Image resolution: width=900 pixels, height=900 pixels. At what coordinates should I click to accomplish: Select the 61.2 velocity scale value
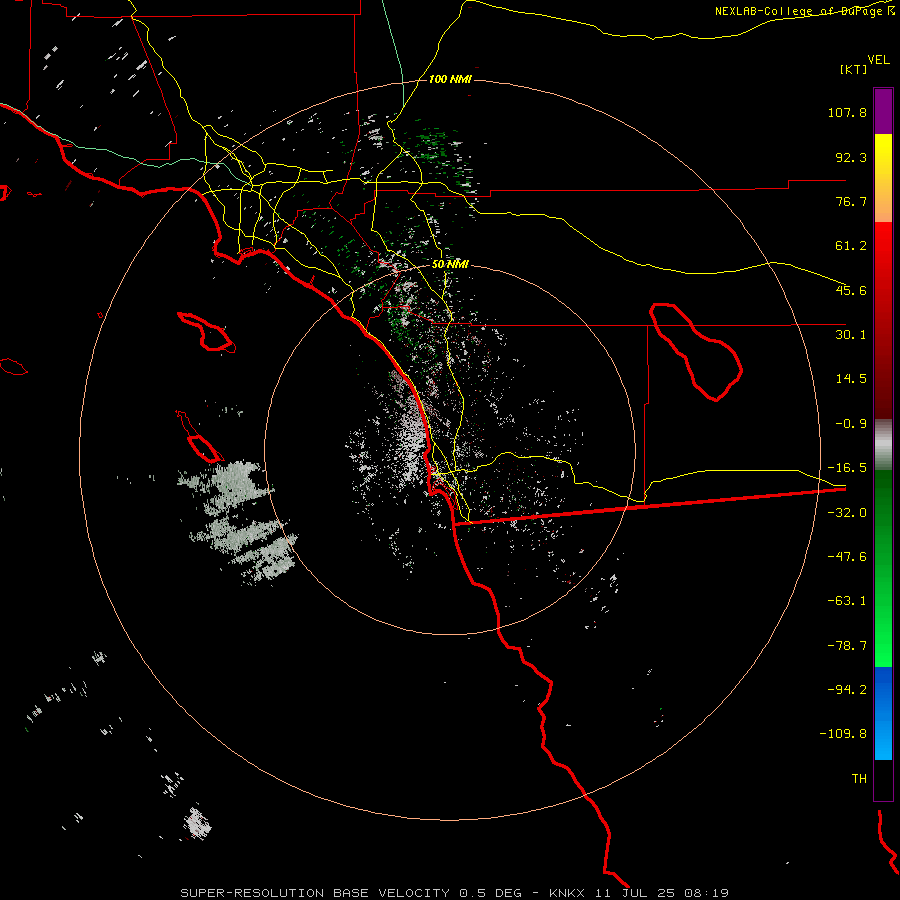851,246
